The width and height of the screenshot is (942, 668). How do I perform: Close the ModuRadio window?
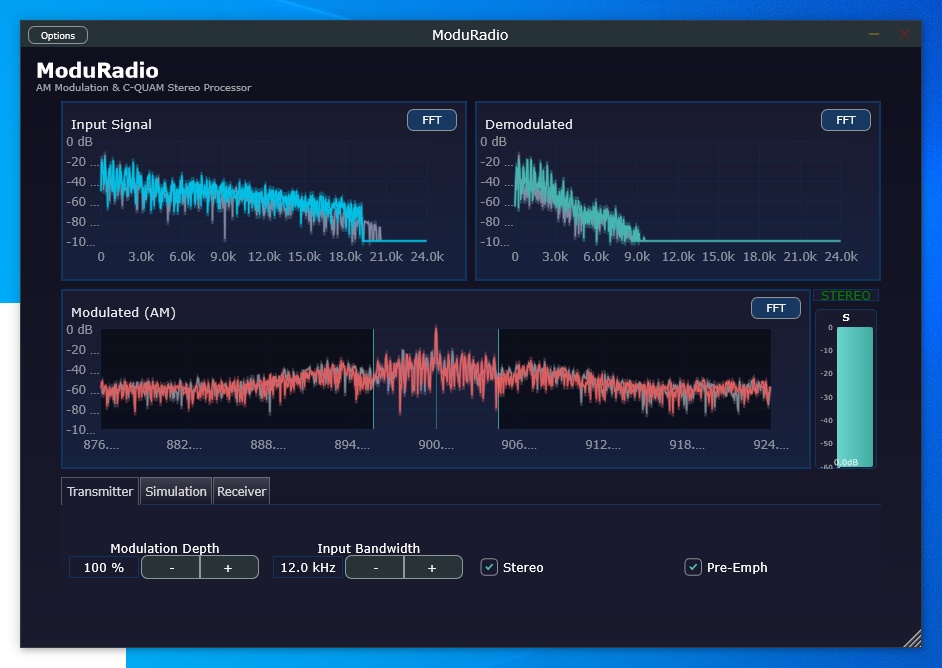(x=905, y=34)
